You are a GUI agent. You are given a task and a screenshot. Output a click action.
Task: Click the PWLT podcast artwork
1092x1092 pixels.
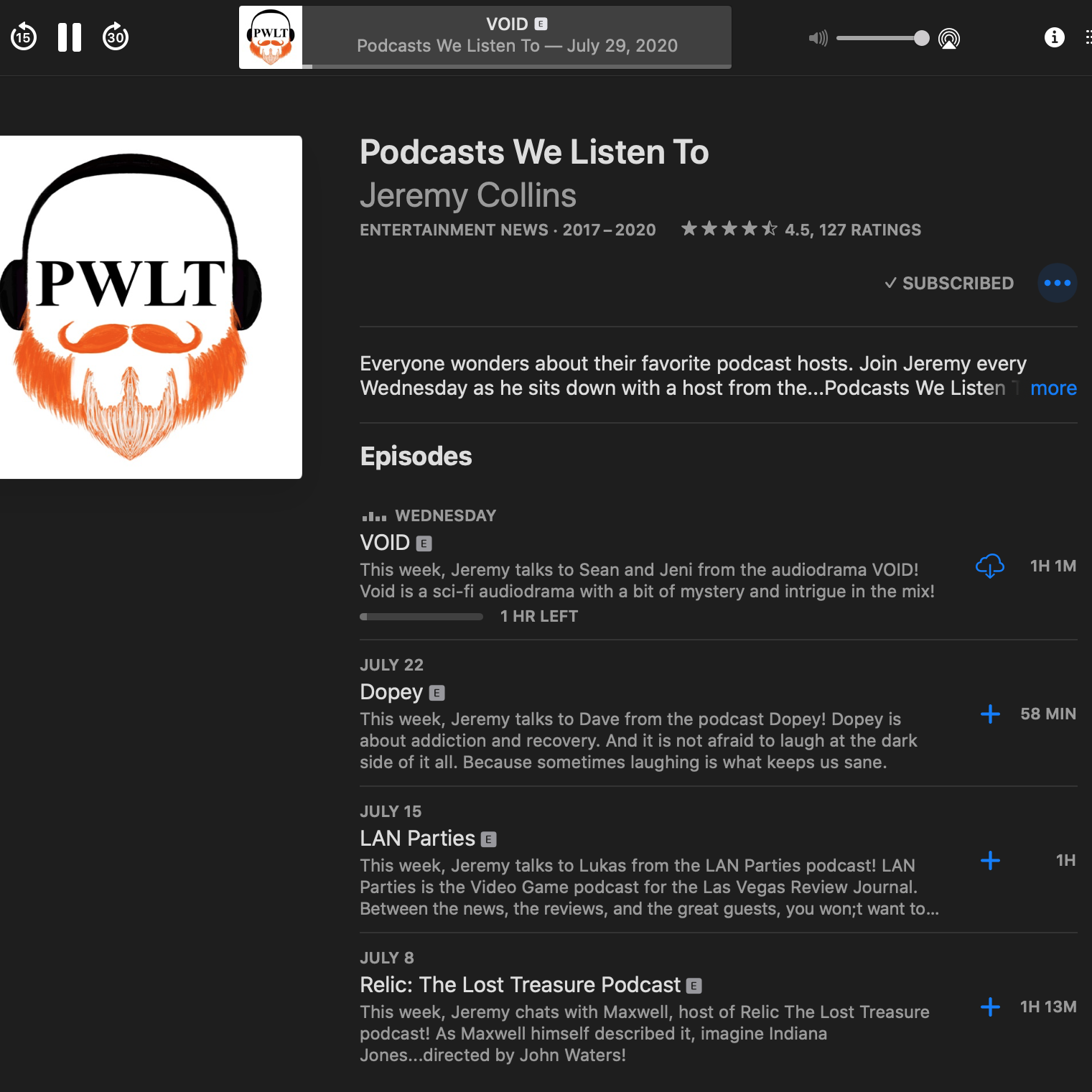click(151, 307)
